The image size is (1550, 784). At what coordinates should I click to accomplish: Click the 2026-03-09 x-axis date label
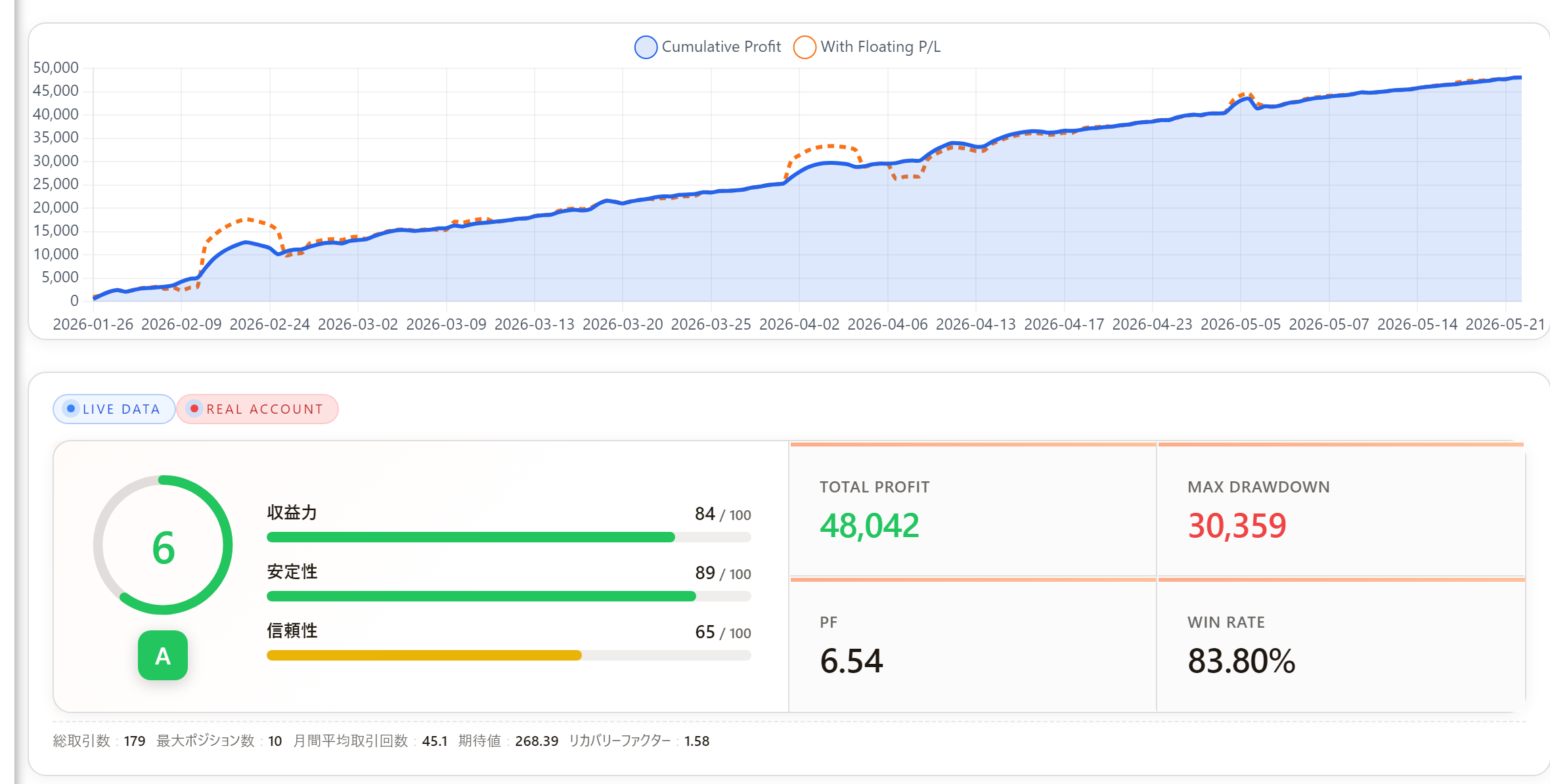[446, 324]
